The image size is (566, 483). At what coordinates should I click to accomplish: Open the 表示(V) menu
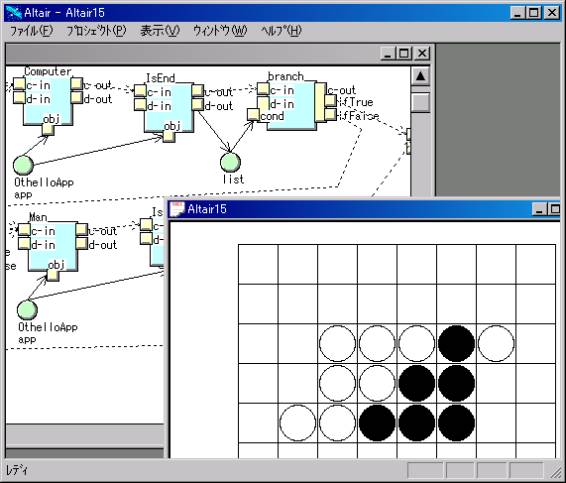[x=160, y=31]
